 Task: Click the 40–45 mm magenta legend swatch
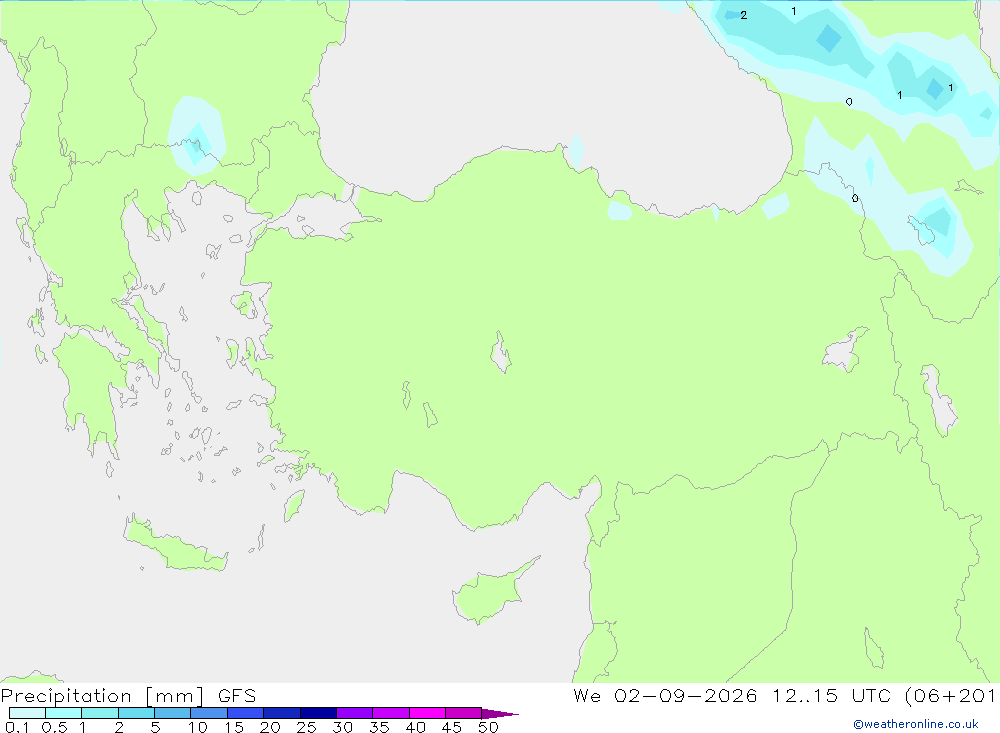pyautogui.click(x=427, y=713)
